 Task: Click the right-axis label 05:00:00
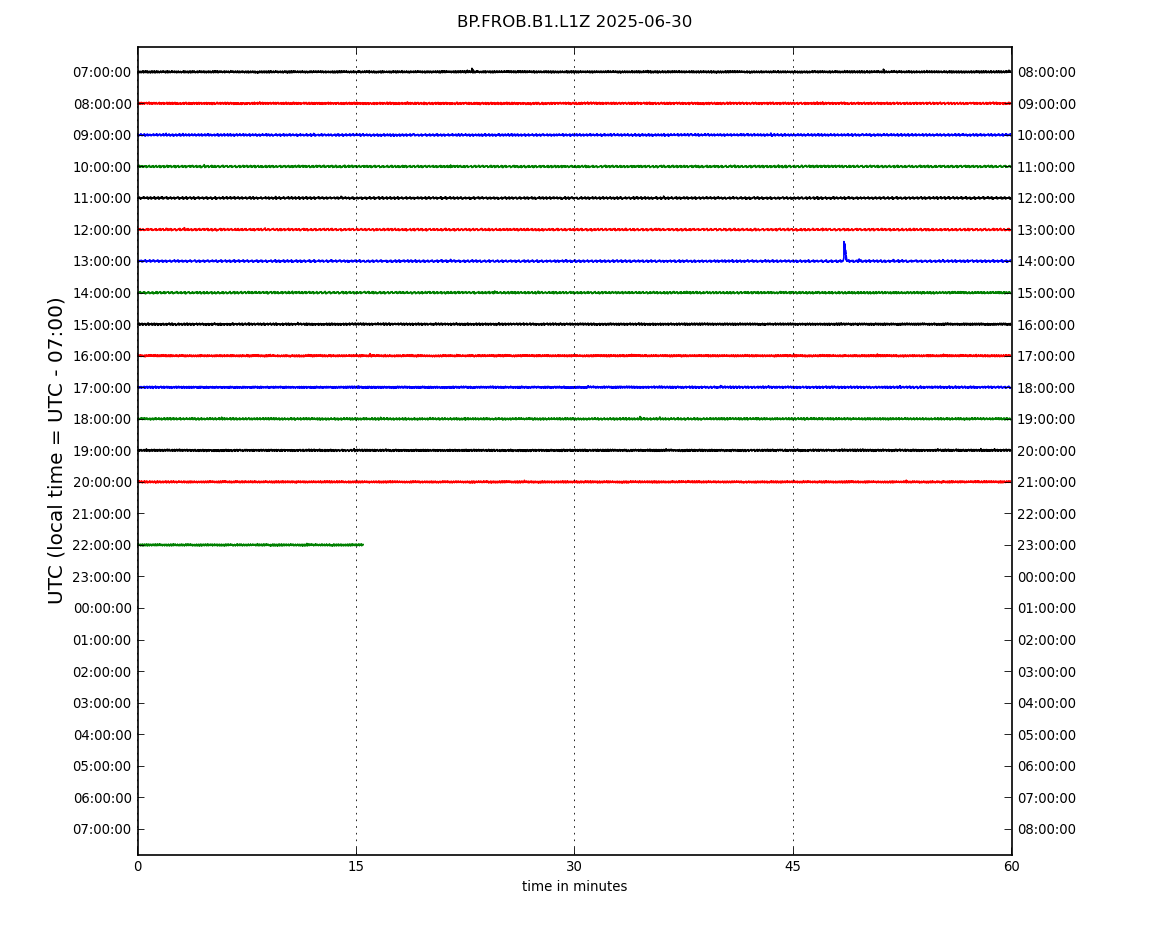1047,735
